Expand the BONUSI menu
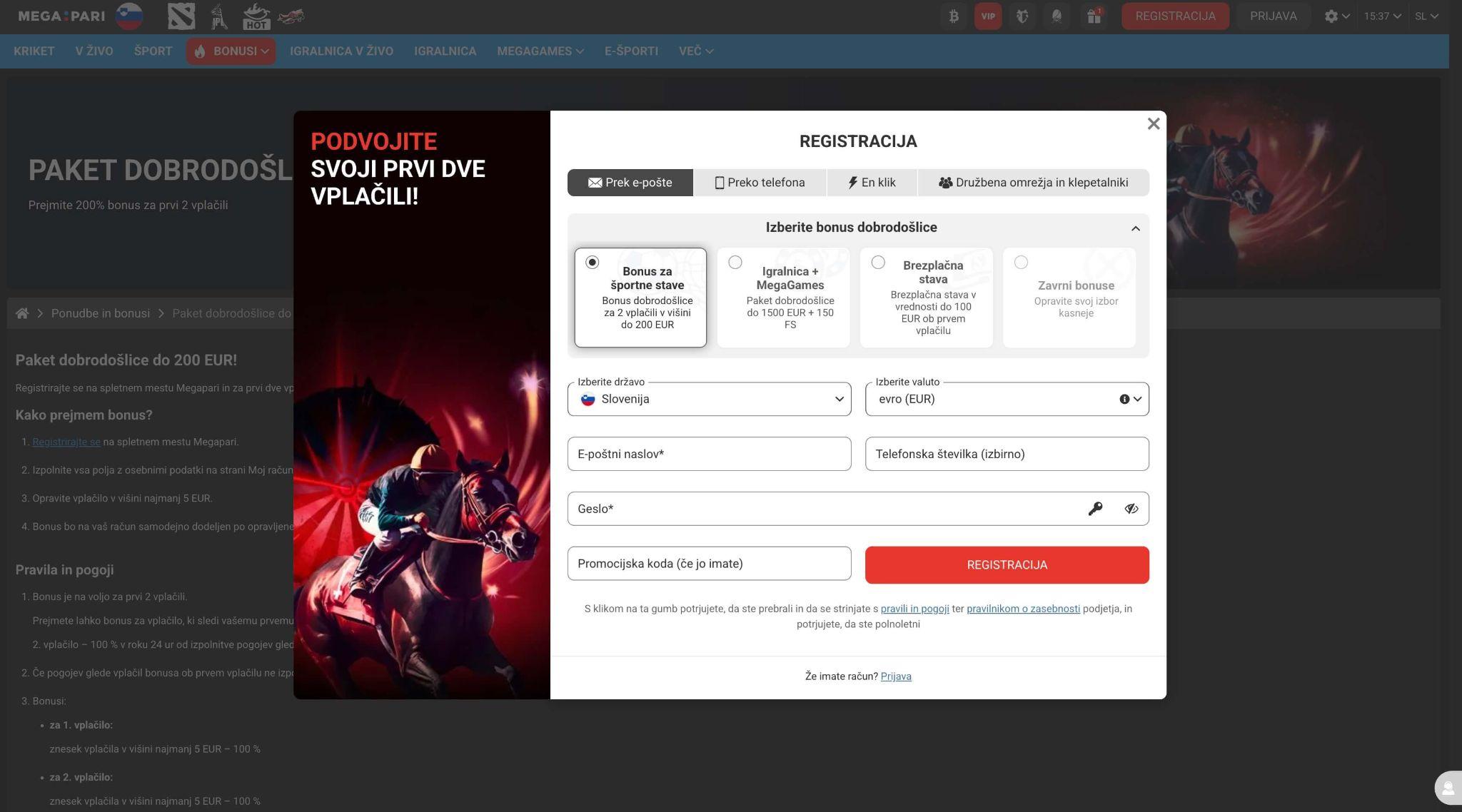This screenshot has width=1462, height=812. pyautogui.click(x=231, y=51)
